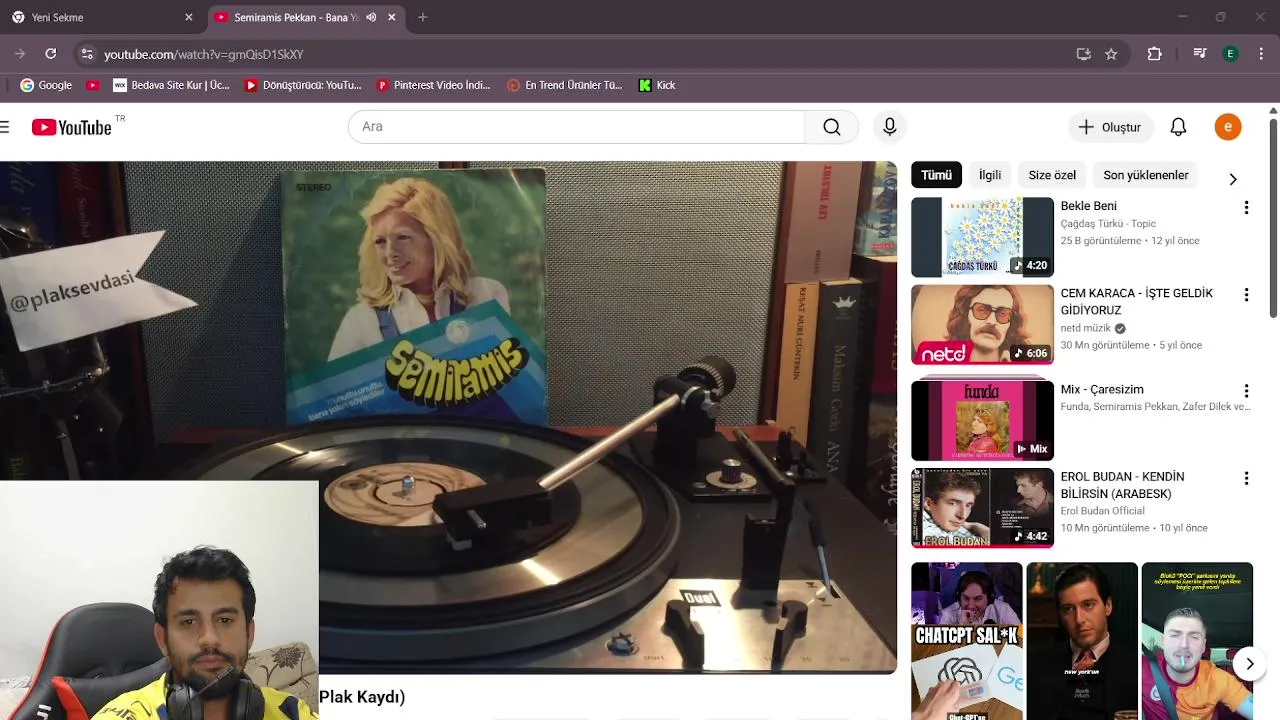This screenshot has width=1280, height=720.
Task: Open more options for Mix - Çaresizim
Action: tap(1246, 391)
